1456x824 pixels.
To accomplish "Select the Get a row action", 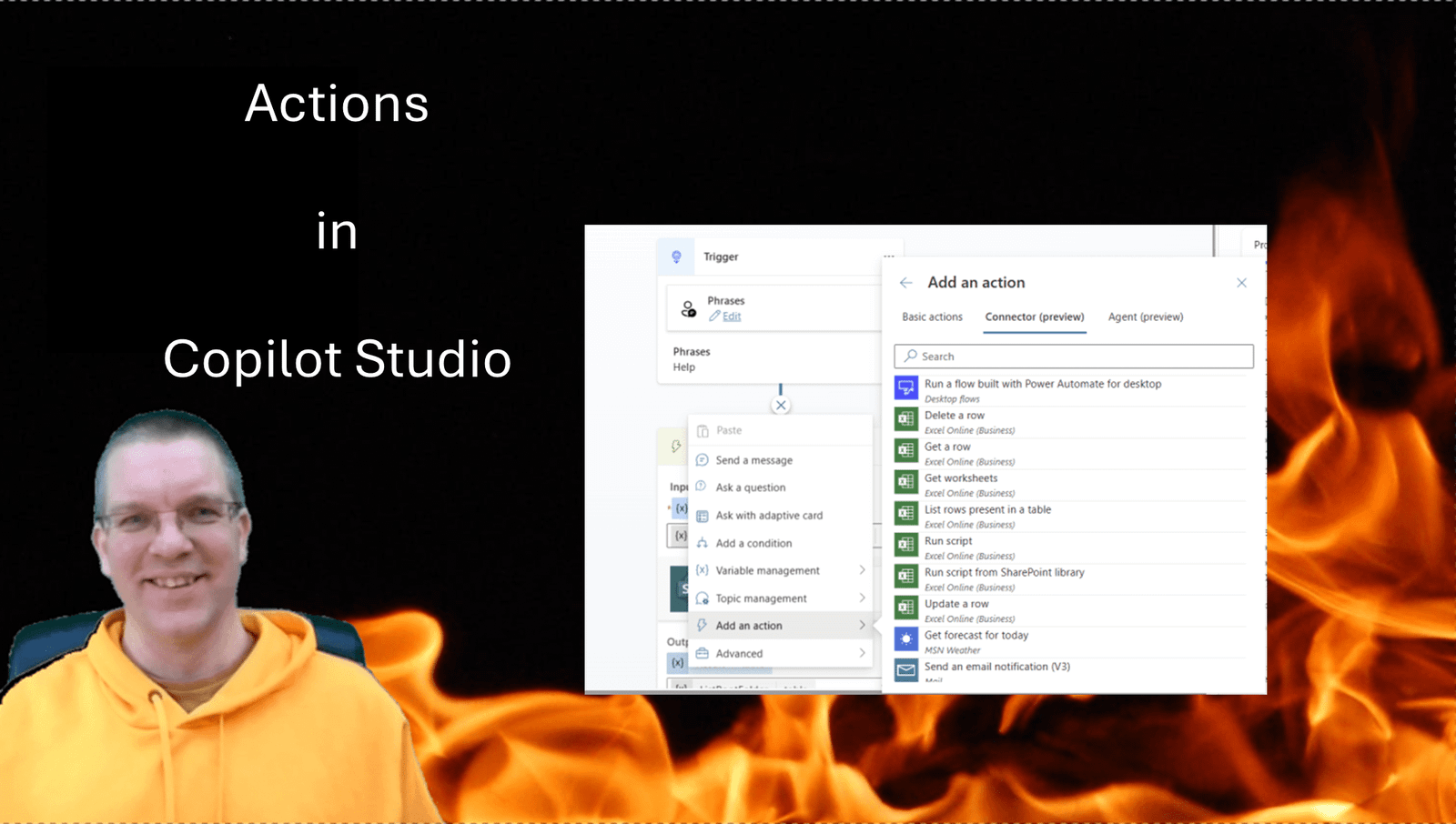I will (x=947, y=447).
